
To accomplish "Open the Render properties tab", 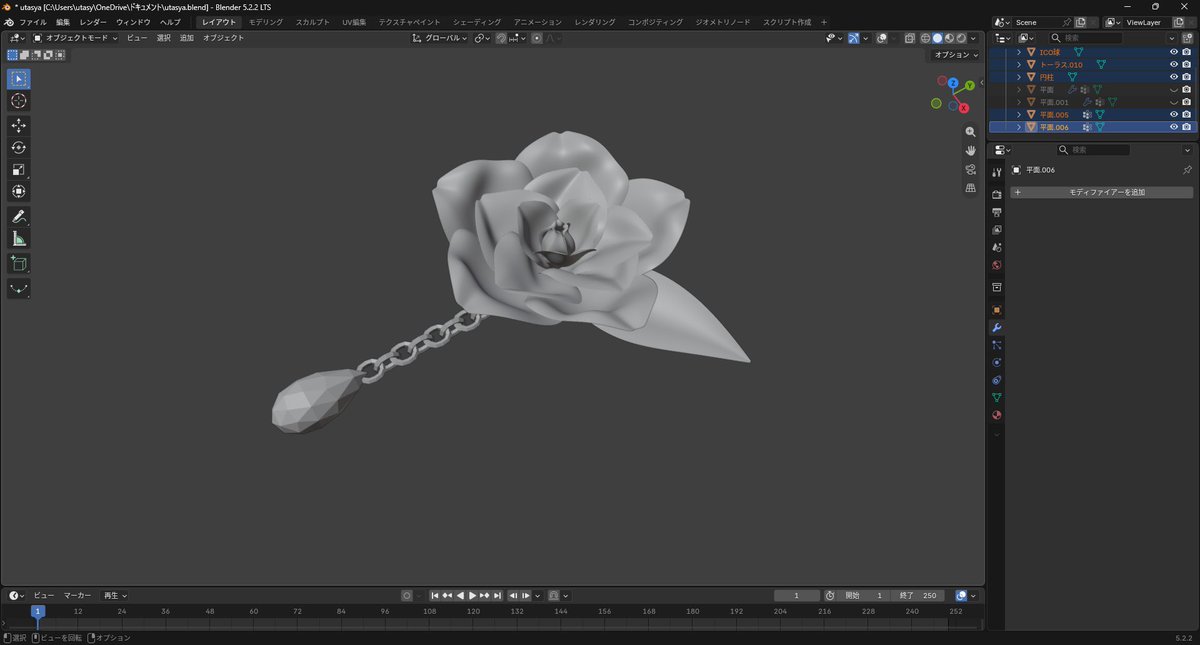I will [x=997, y=194].
